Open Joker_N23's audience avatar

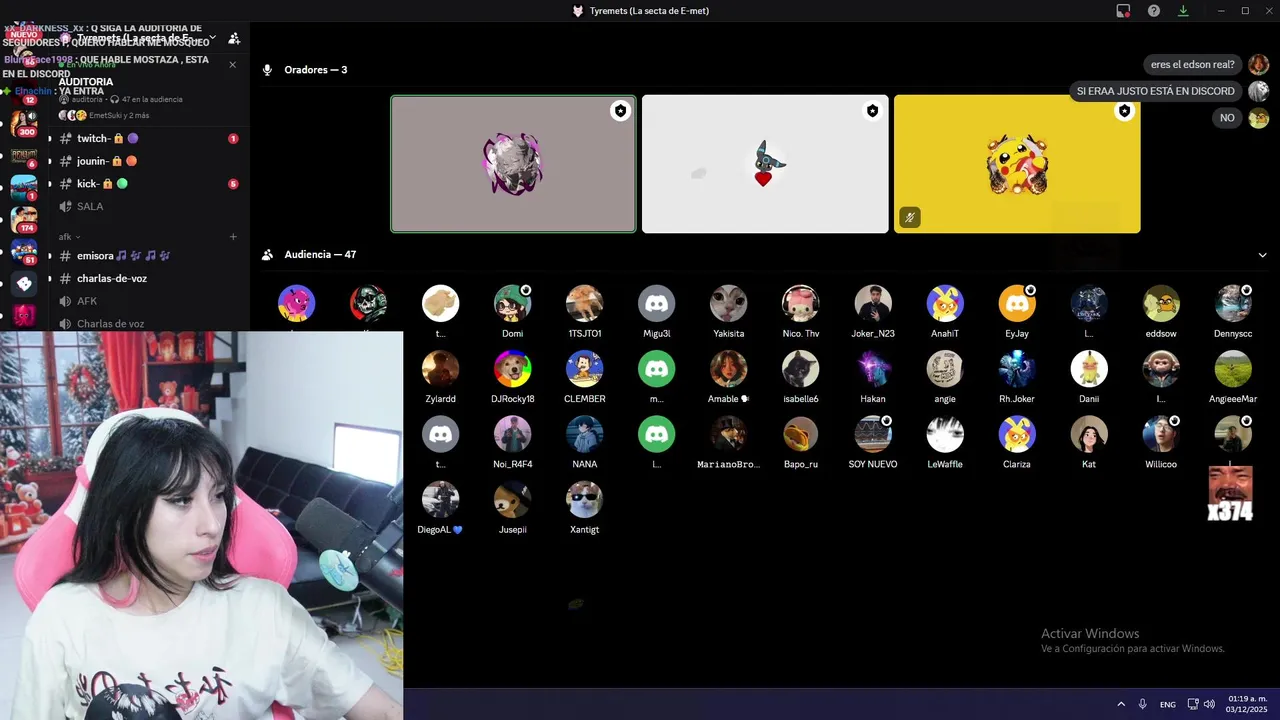pyautogui.click(x=872, y=304)
